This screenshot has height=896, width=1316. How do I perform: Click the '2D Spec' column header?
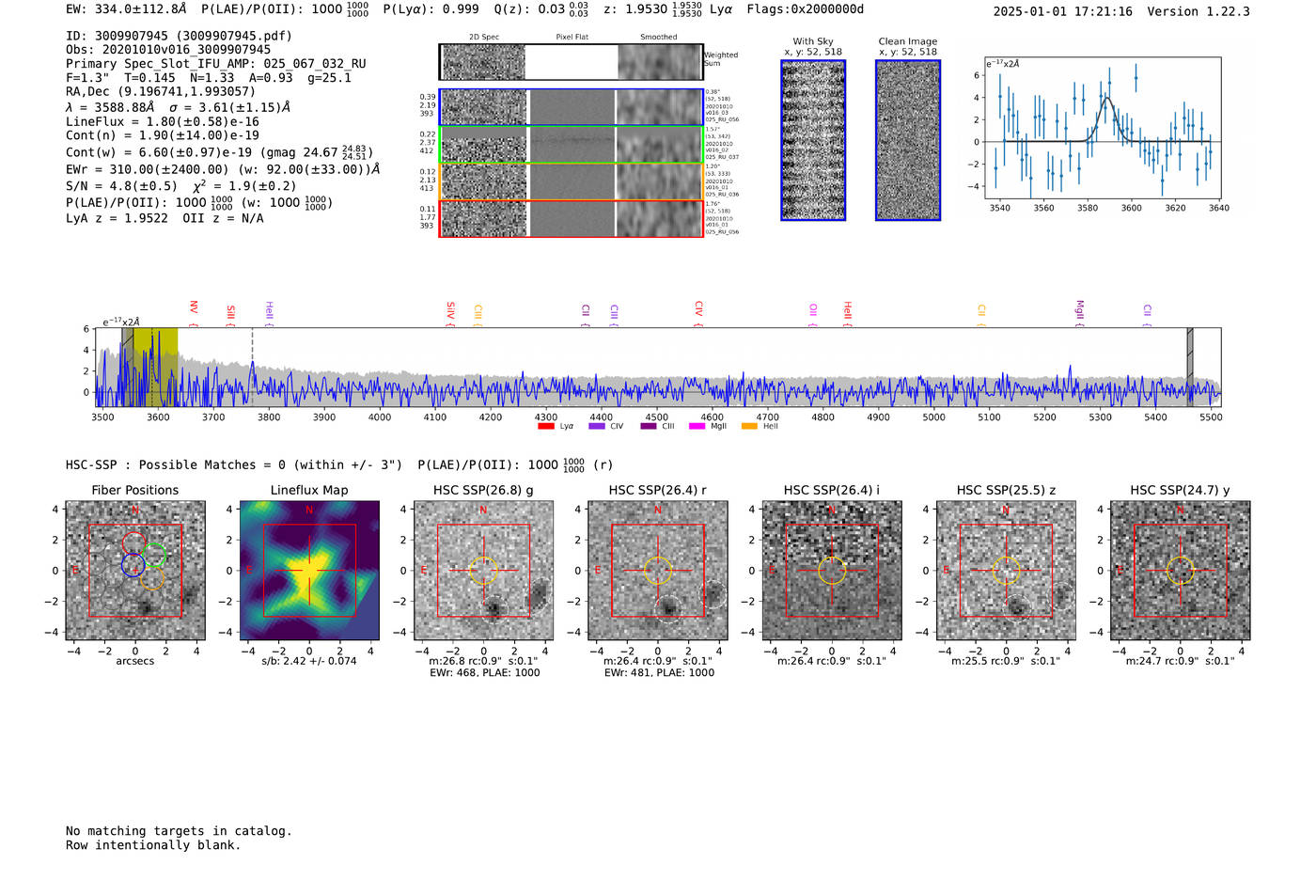484,38
